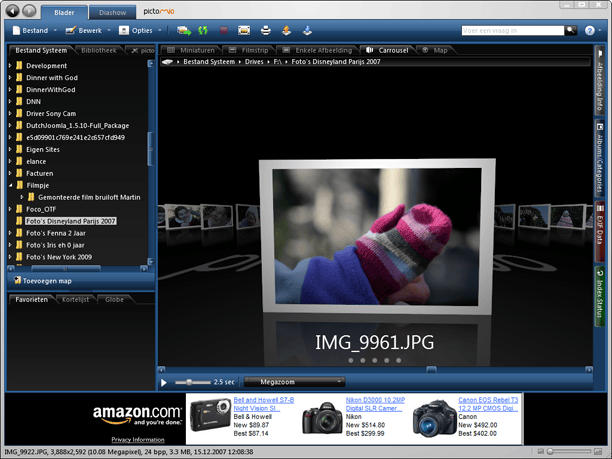This screenshot has width=612, height=459.
Task: Click the orange upload arrow icon
Action: point(286,30)
